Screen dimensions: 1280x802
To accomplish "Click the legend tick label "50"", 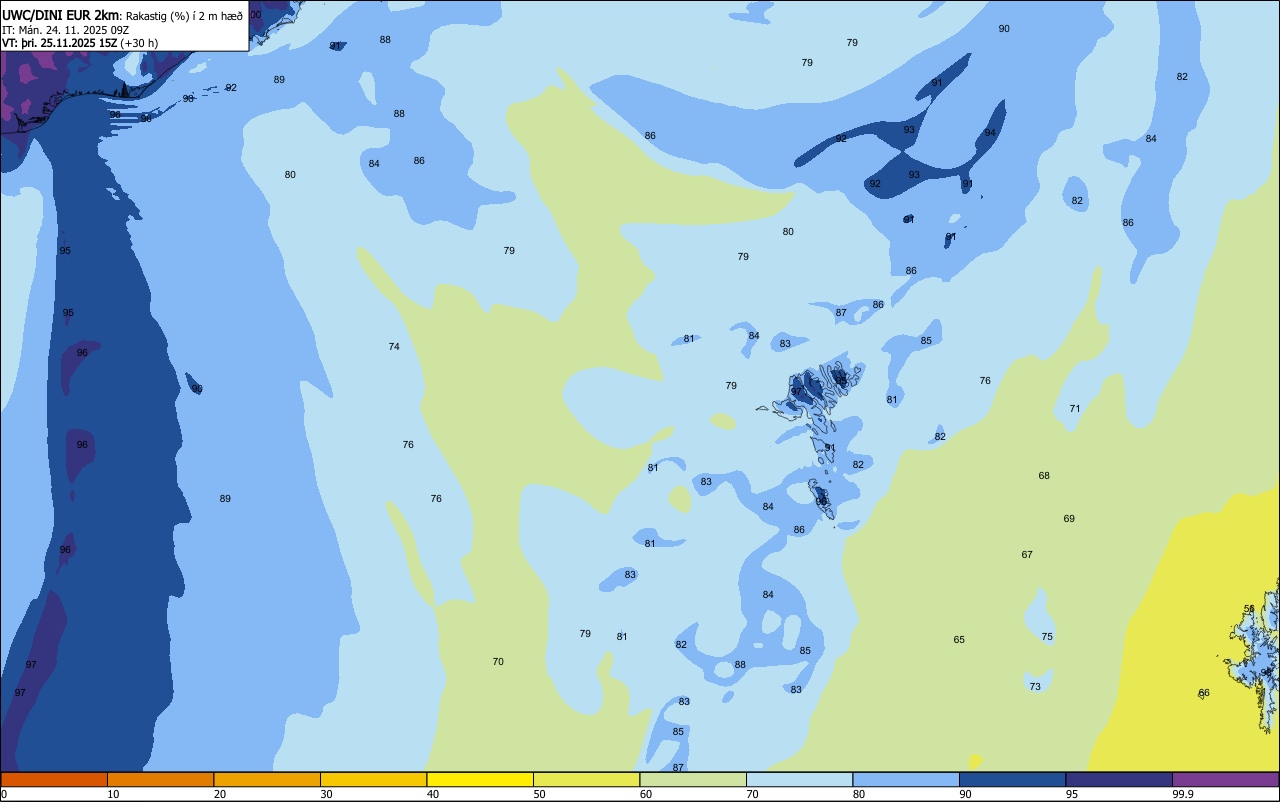I will [x=539, y=794].
